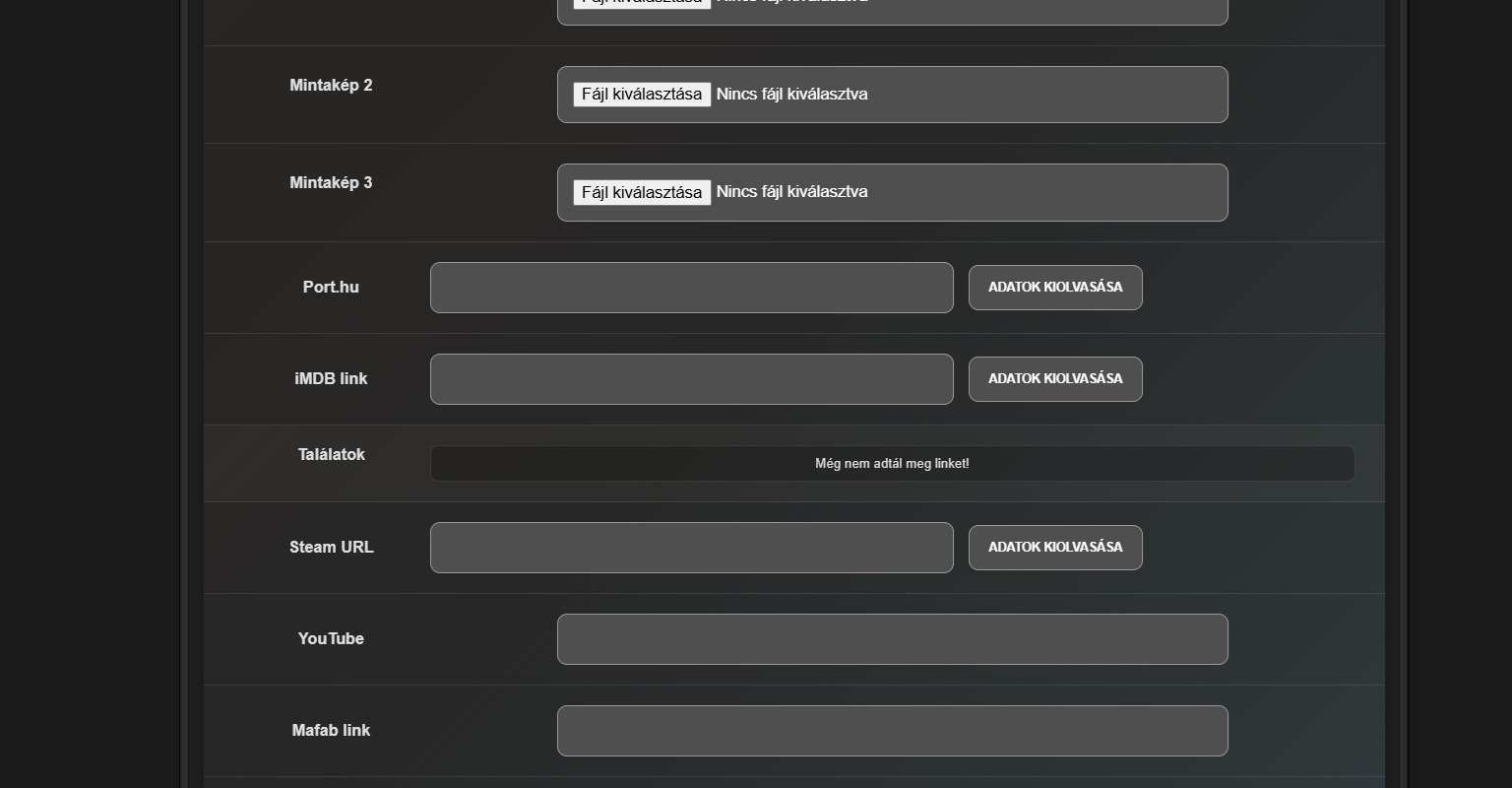
Task: Click the 'Nincs fájl kiválasztva' text for Mintakép 2
Action: coord(791,95)
